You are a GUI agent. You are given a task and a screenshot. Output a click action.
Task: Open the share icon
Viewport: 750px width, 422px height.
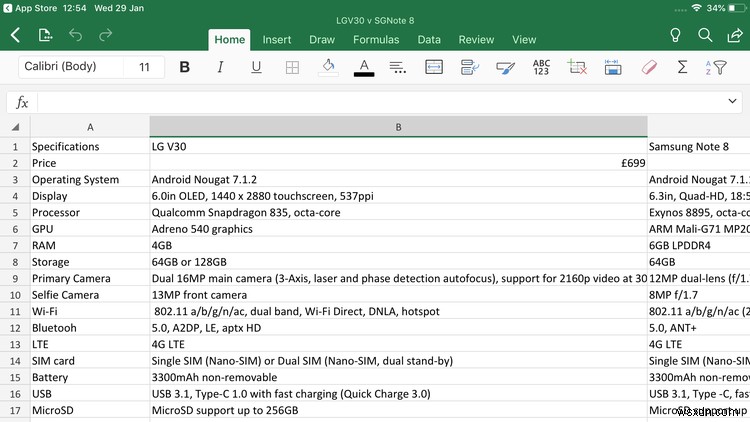(x=734, y=35)
